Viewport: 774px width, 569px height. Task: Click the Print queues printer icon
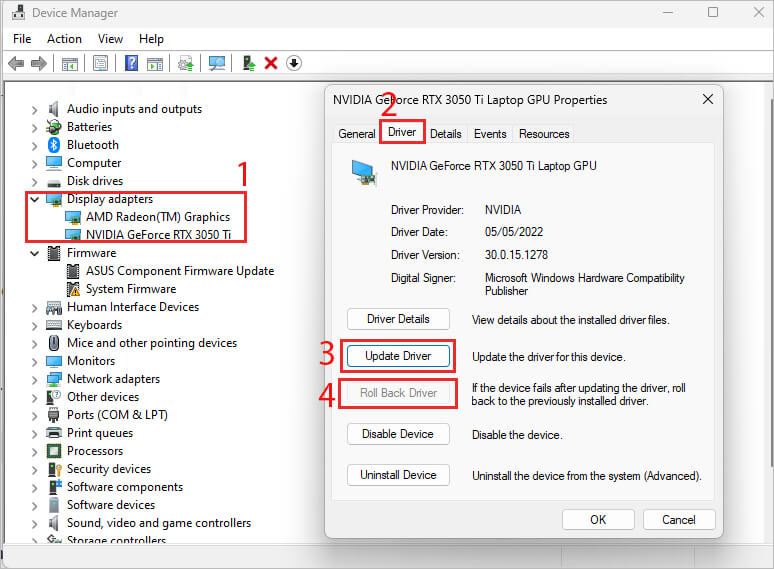tap(53, 433)
